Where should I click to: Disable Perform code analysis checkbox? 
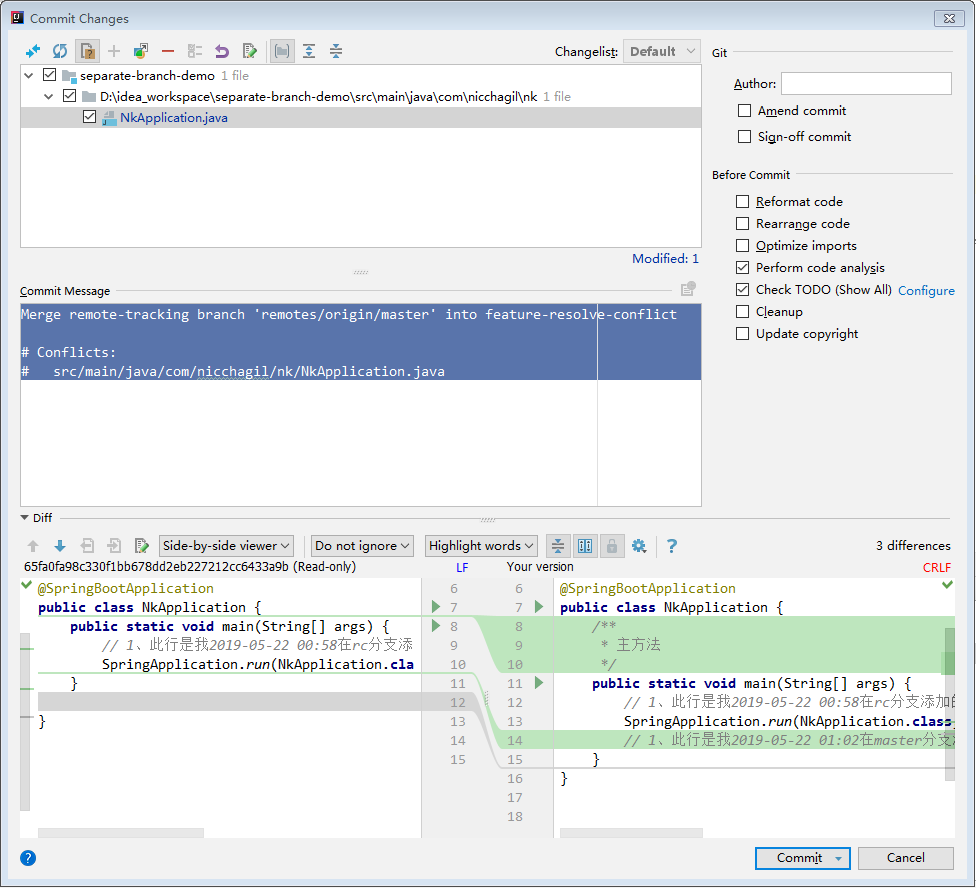(743, 268)
